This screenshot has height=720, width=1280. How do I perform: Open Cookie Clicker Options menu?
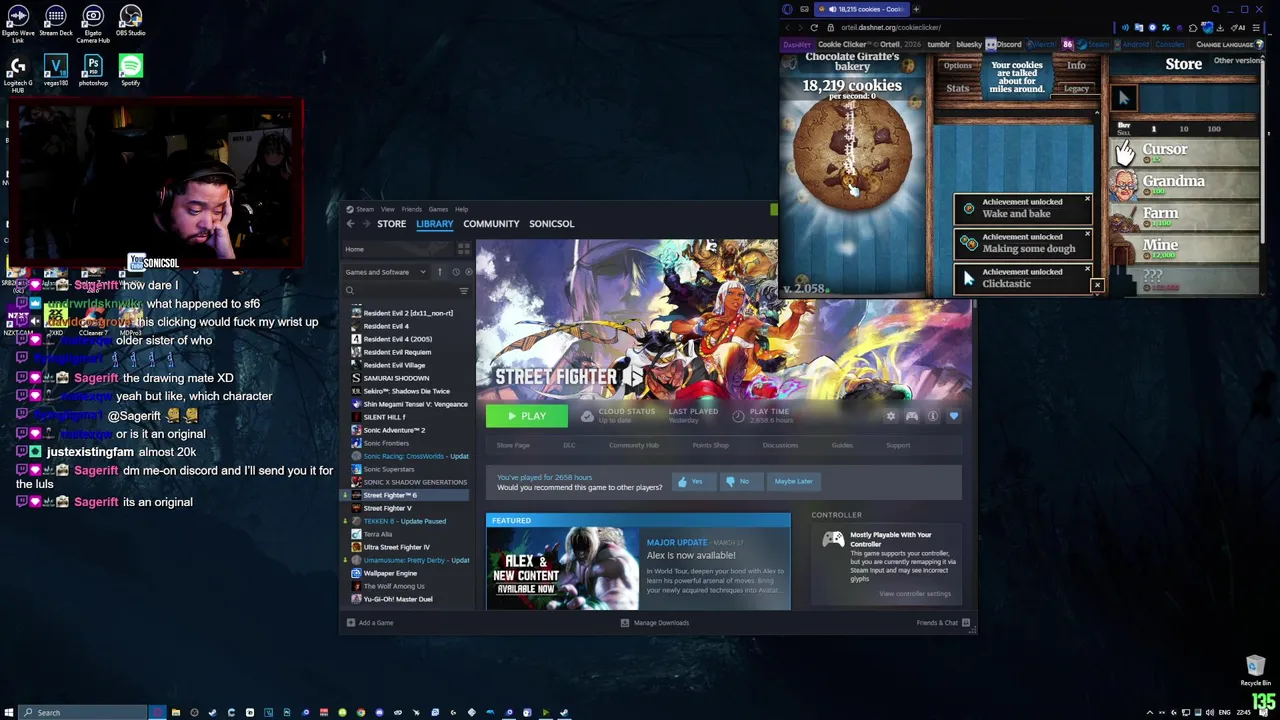click(957, 66)
